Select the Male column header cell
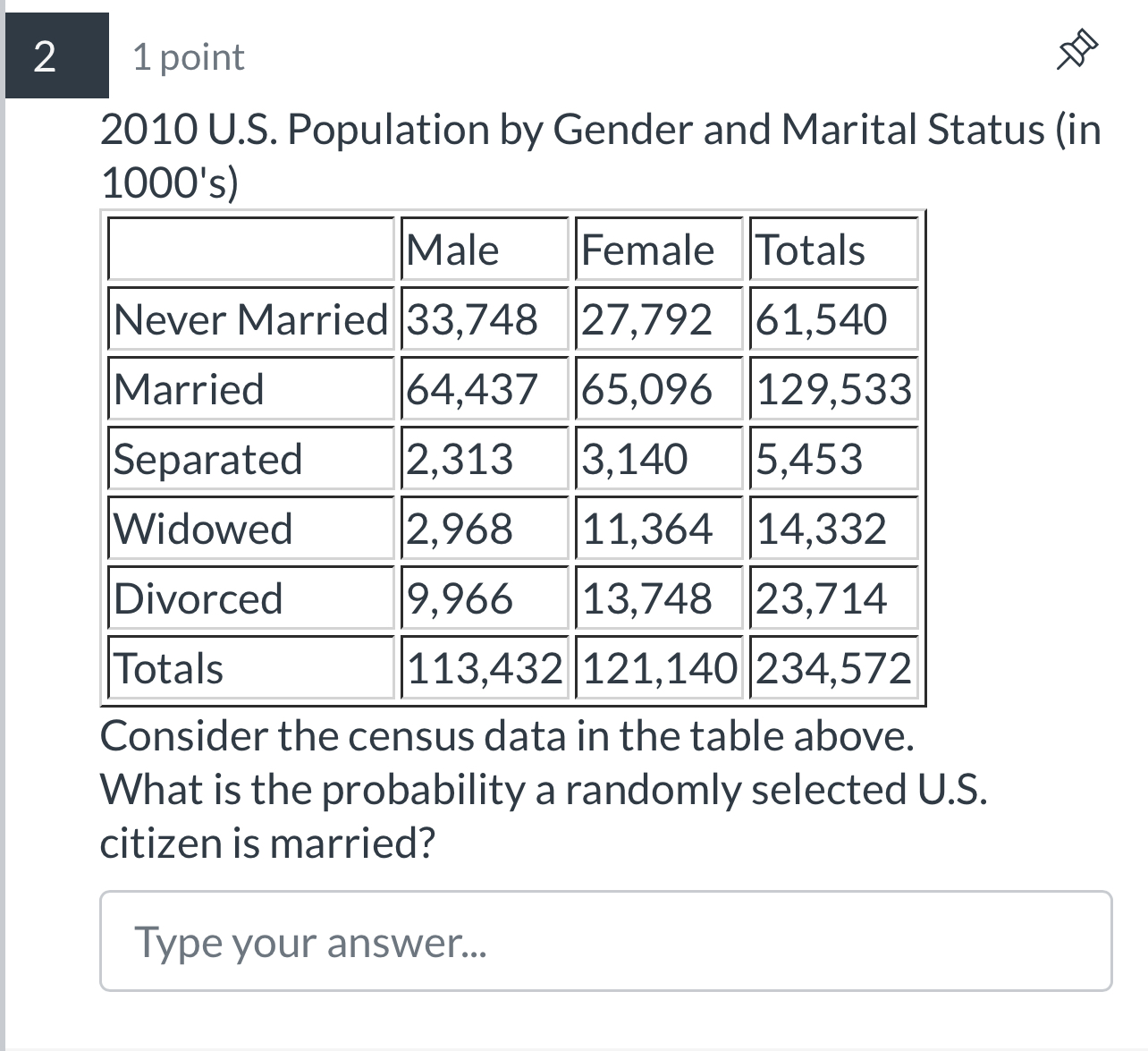Image resolution: width=1148 pixels, height=1051 pixels. (x=484, y=250)
